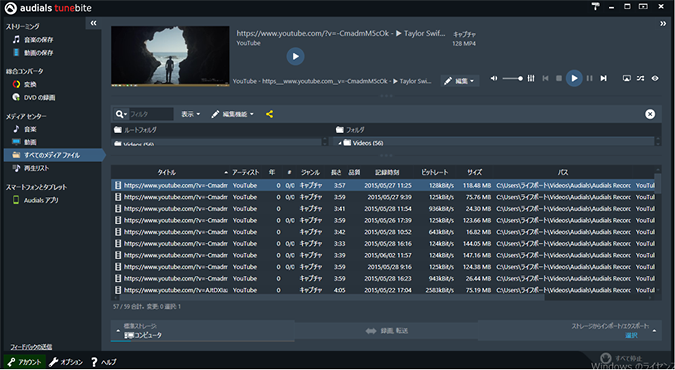675x370 pixels.
Task: Sort by the アーティスト column header
Action: [x=245, y=172]
